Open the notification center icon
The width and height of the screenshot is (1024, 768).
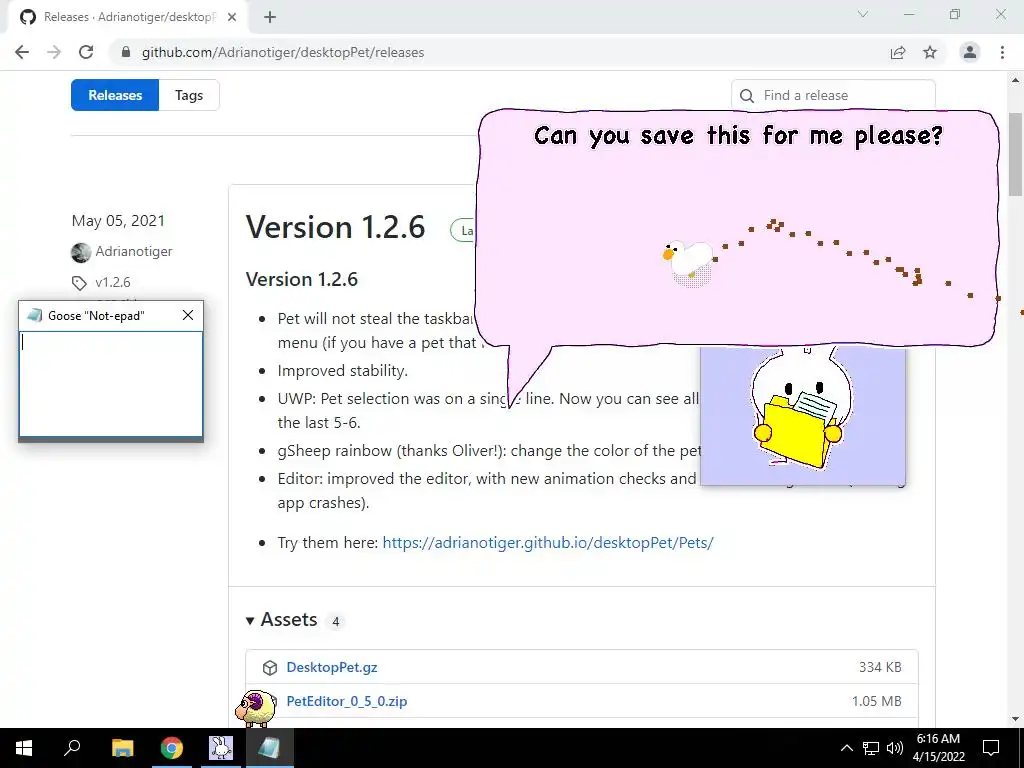991,748
